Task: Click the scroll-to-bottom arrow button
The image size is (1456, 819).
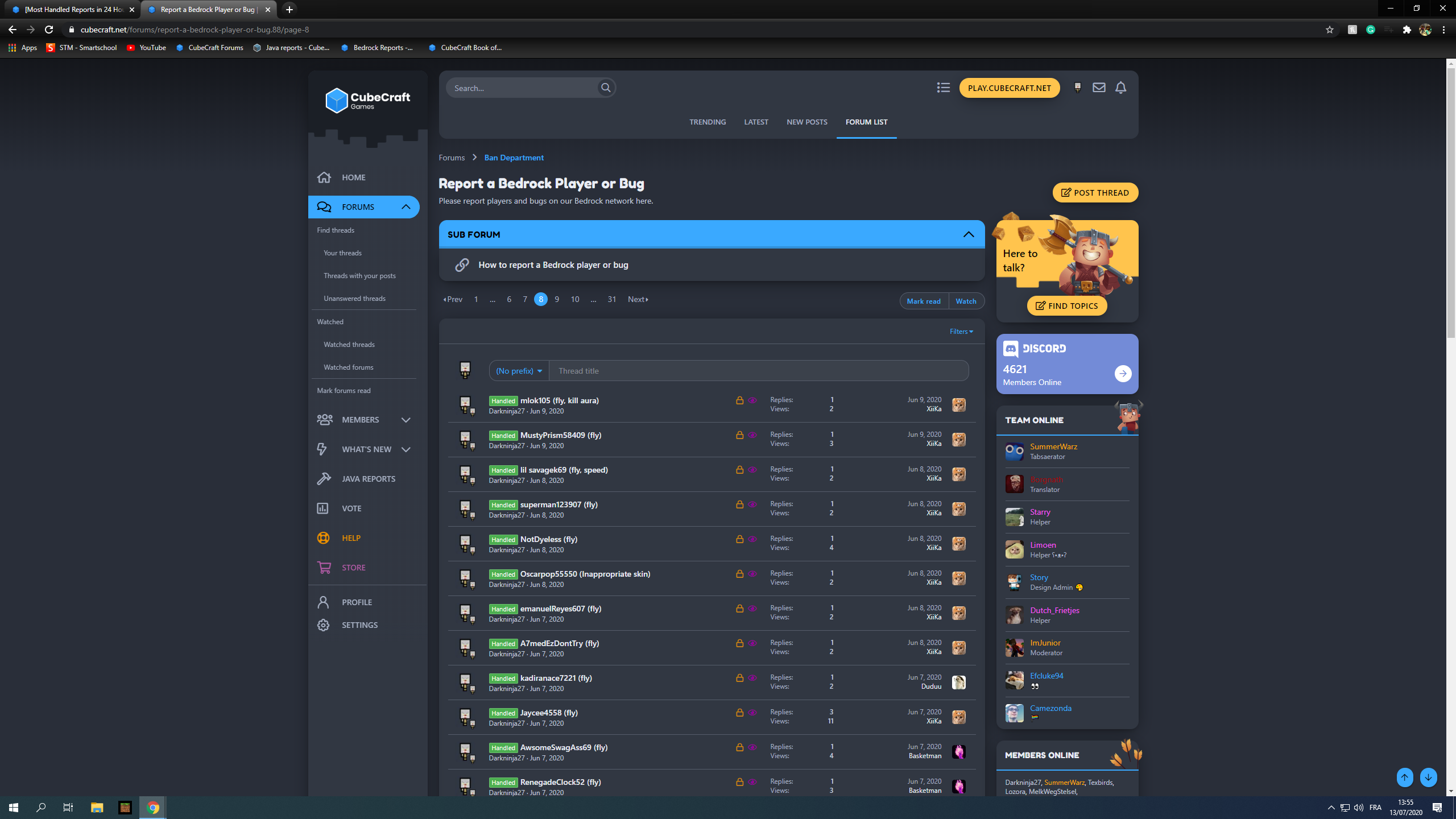Action: click(1428, 777)
